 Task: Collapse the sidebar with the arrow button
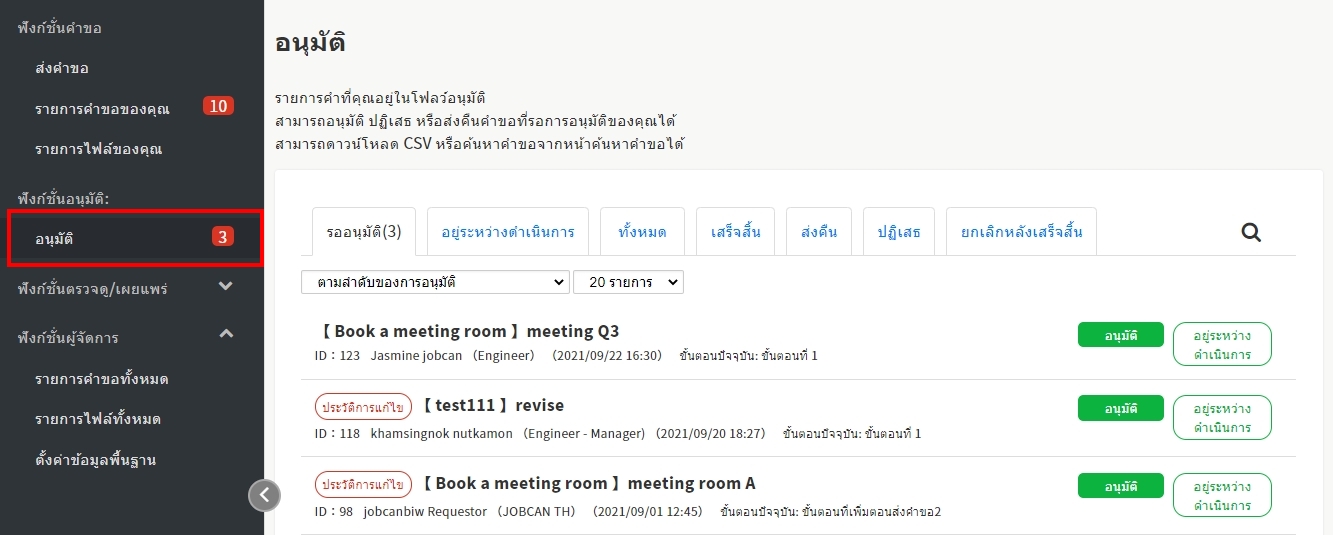[264, 494]
